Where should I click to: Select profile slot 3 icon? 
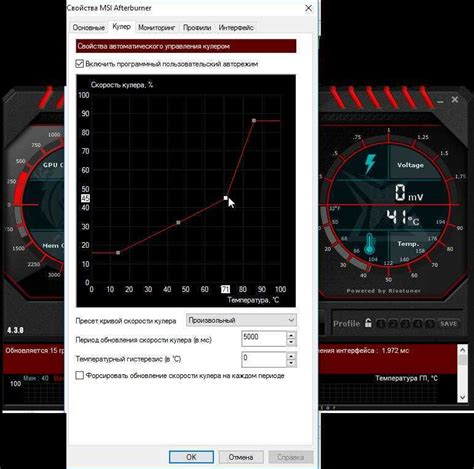click(x=405, y=323)
